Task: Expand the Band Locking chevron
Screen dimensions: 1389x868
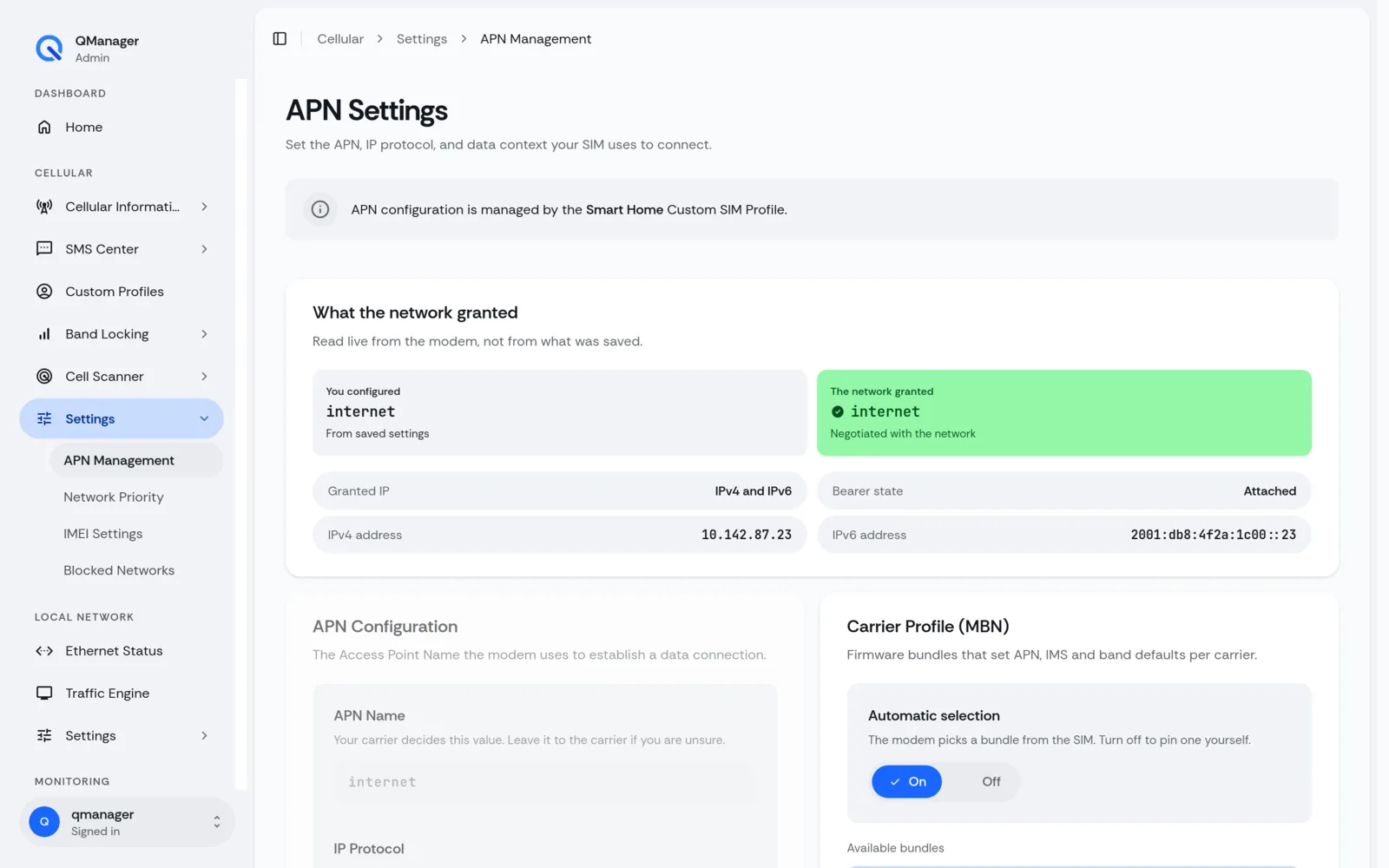Action: (x=204, y=334)
